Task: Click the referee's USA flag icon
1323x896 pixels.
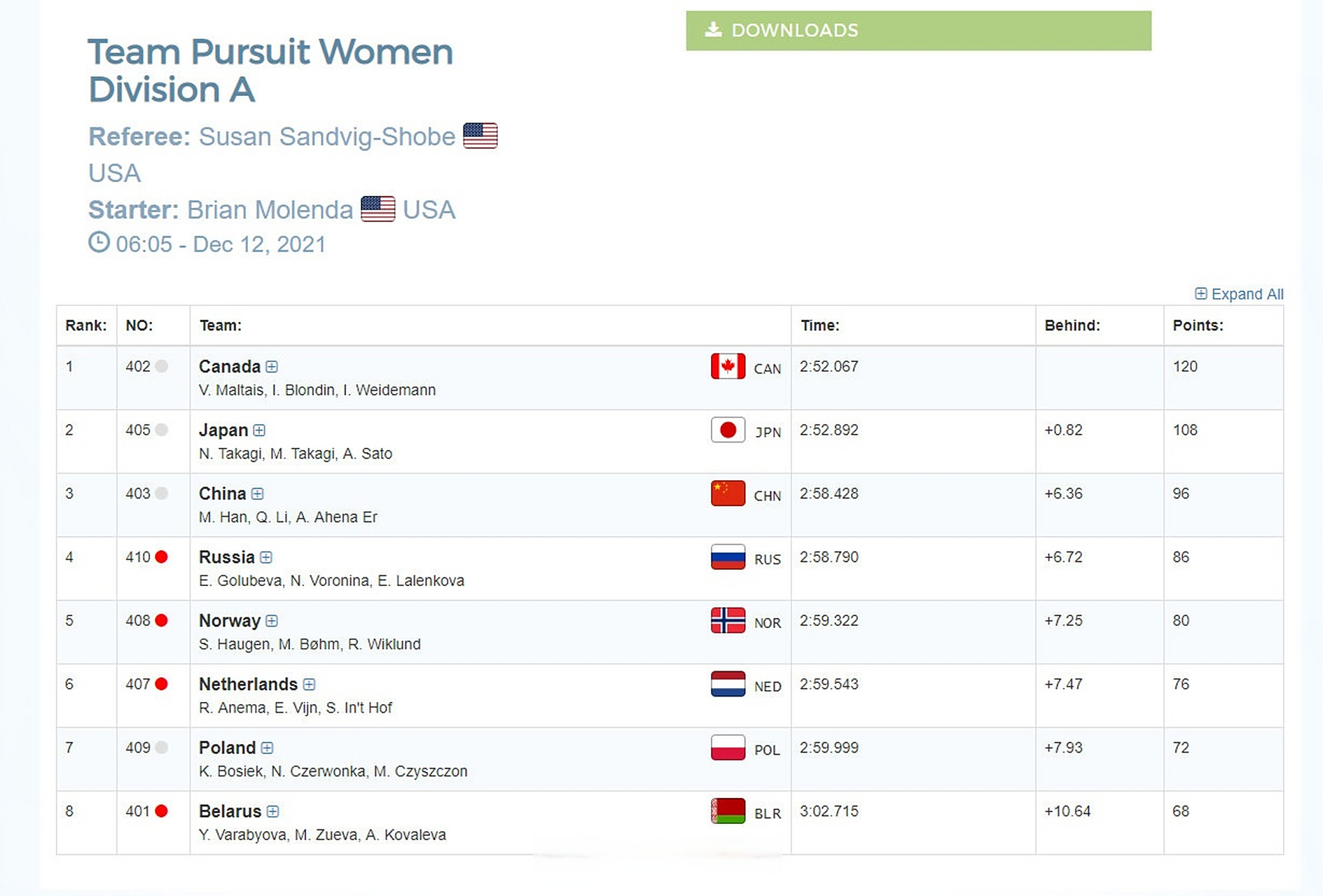Action: (x=480, y=136)
